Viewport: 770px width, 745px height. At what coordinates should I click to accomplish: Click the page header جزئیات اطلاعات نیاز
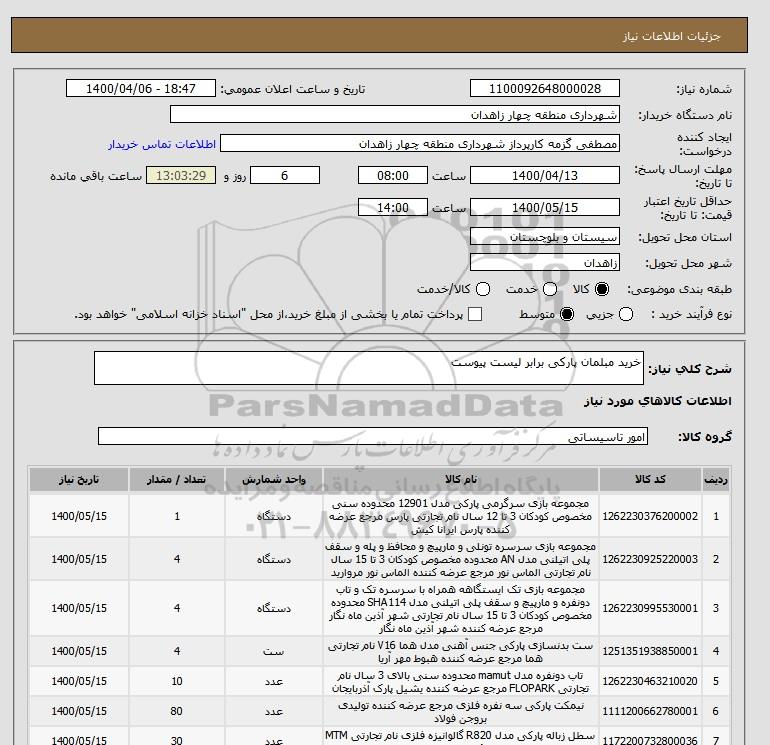pyautogui.click(x=671, y=36)
